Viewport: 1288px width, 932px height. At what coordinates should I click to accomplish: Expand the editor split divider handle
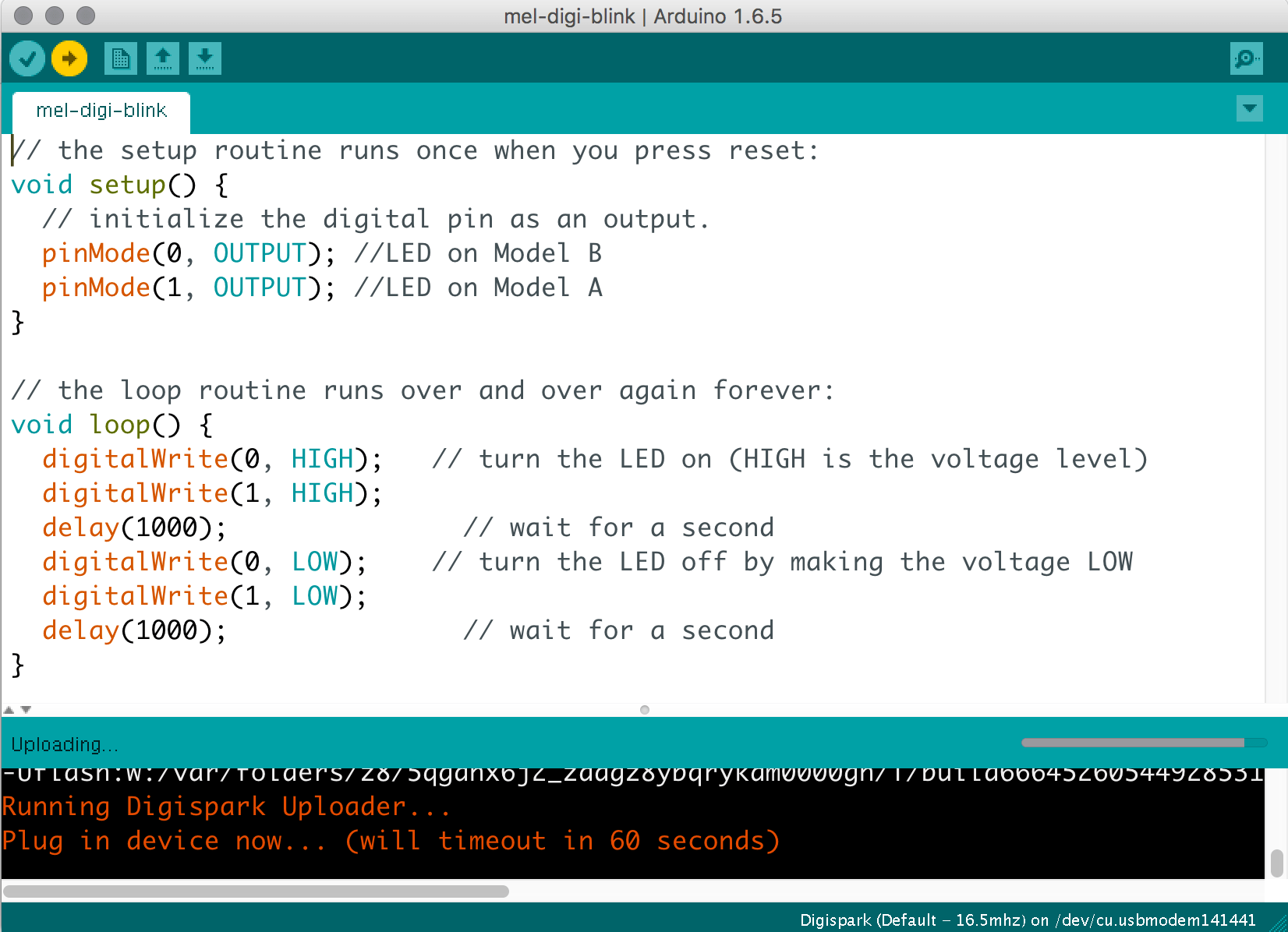pos(644,709)
